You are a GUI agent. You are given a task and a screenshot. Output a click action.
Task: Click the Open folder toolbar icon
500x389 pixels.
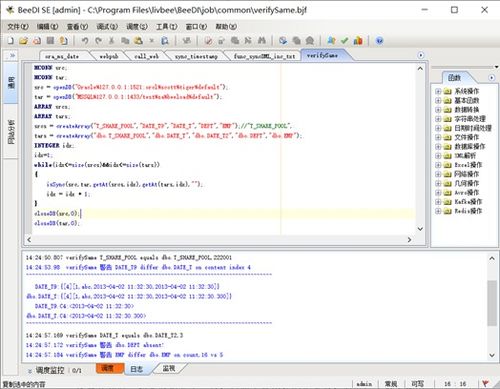[23, 41]
